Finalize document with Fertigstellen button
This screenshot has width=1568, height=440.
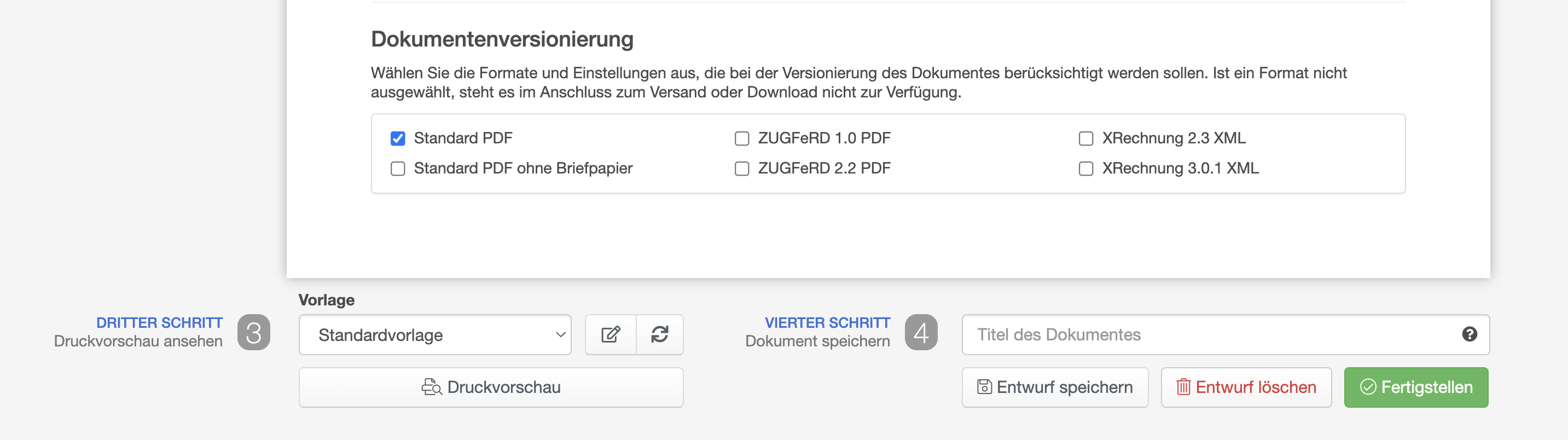point(1416,387)
